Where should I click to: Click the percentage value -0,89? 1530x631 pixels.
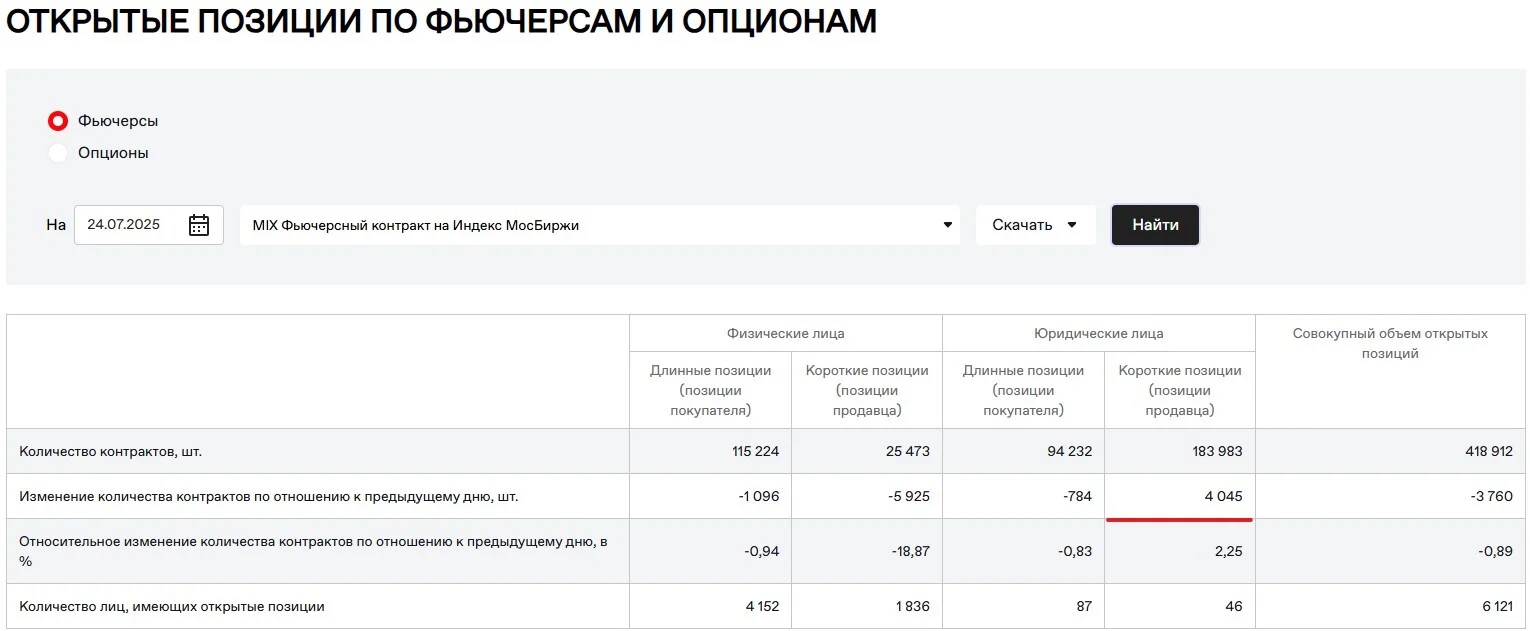point(1496,551)
